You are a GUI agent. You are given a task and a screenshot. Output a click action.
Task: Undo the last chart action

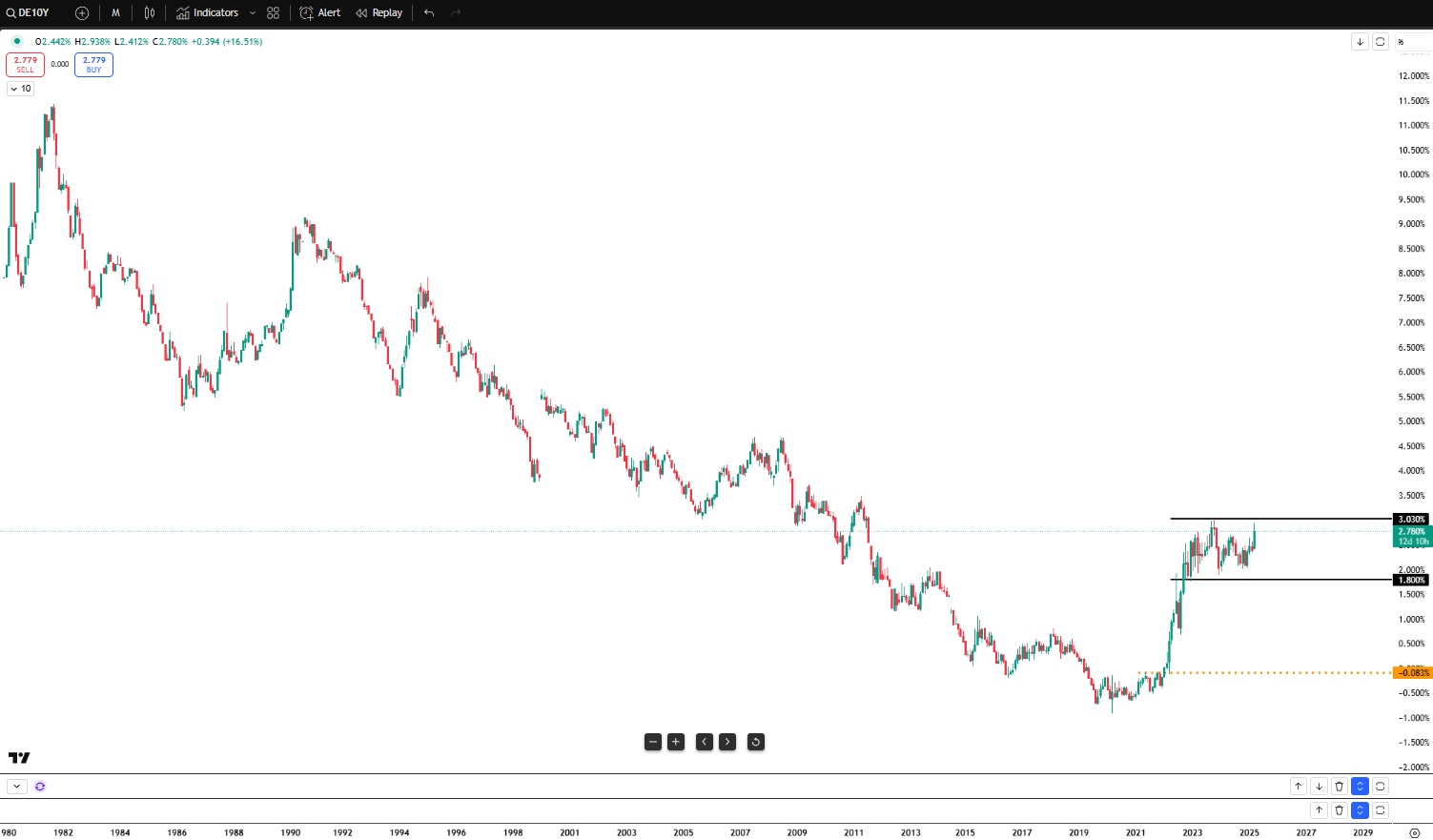[429, 12]
